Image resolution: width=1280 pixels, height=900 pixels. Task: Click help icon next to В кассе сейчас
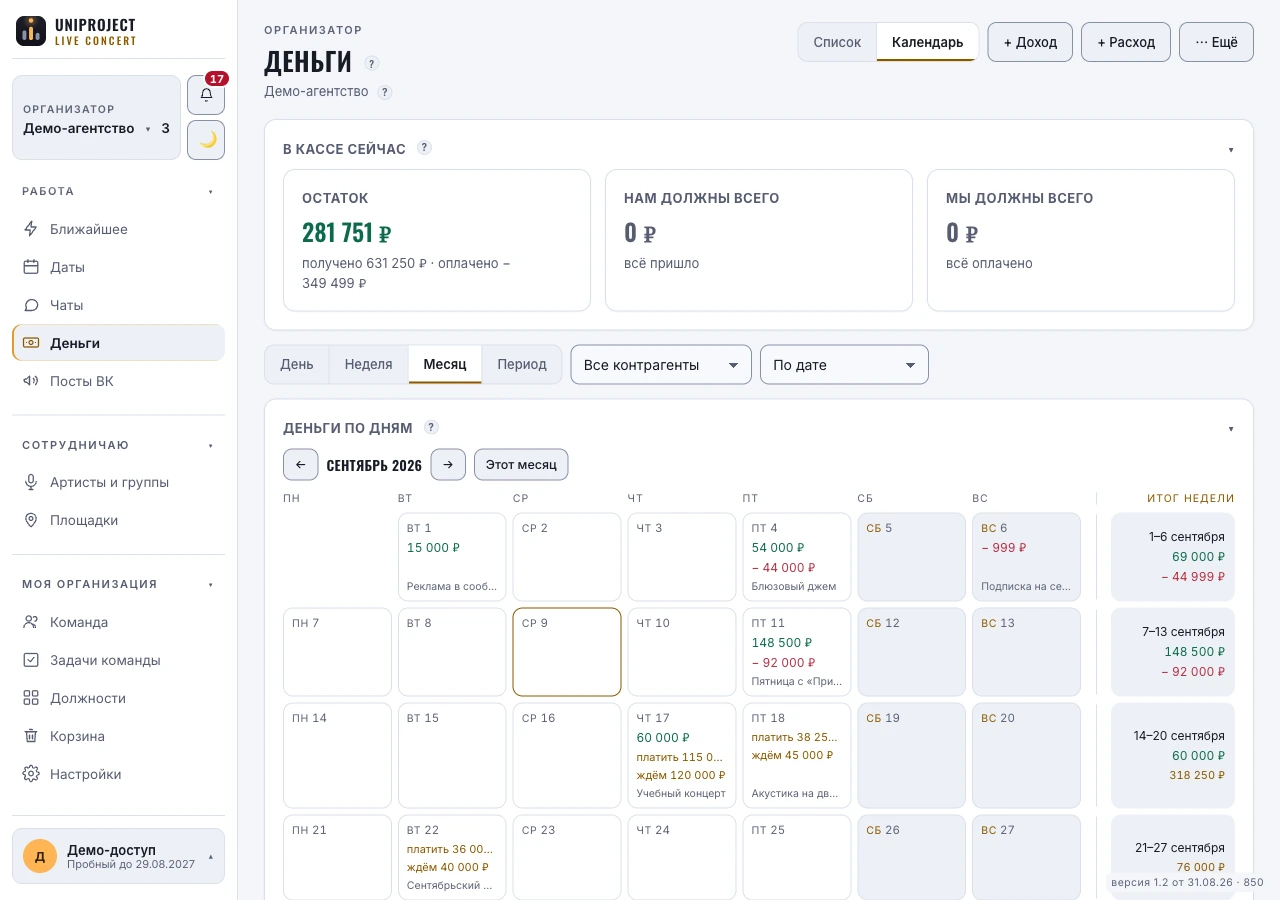(424, 148)
